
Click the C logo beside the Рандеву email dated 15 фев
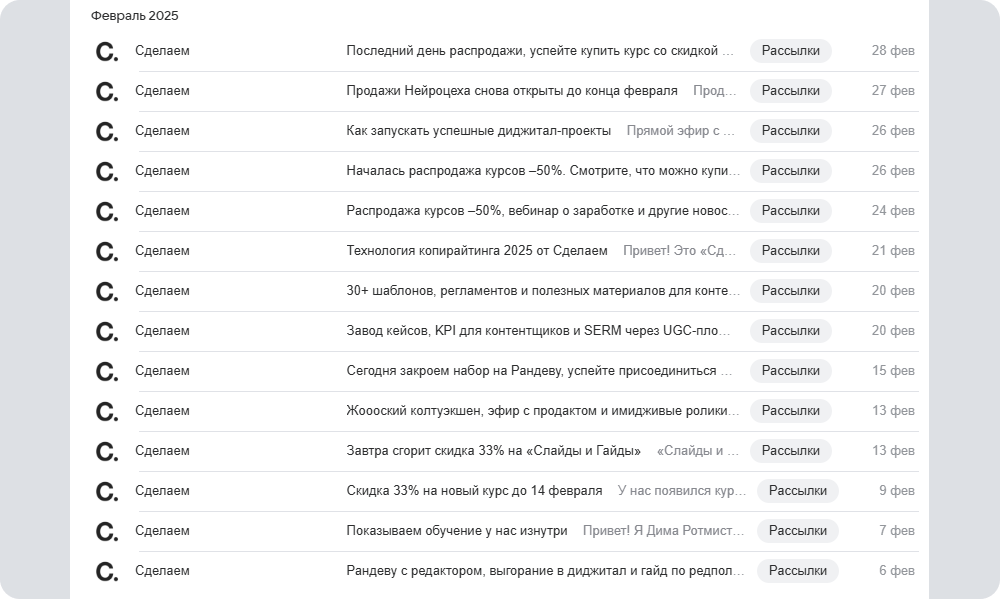pos(106,371)
